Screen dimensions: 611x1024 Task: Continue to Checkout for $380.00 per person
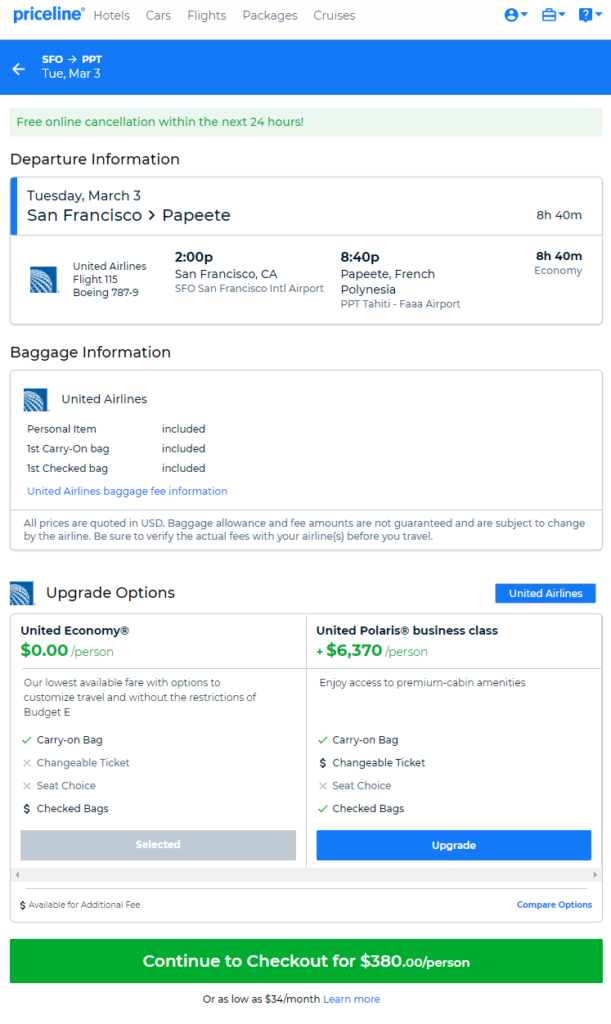pos(306,961)
